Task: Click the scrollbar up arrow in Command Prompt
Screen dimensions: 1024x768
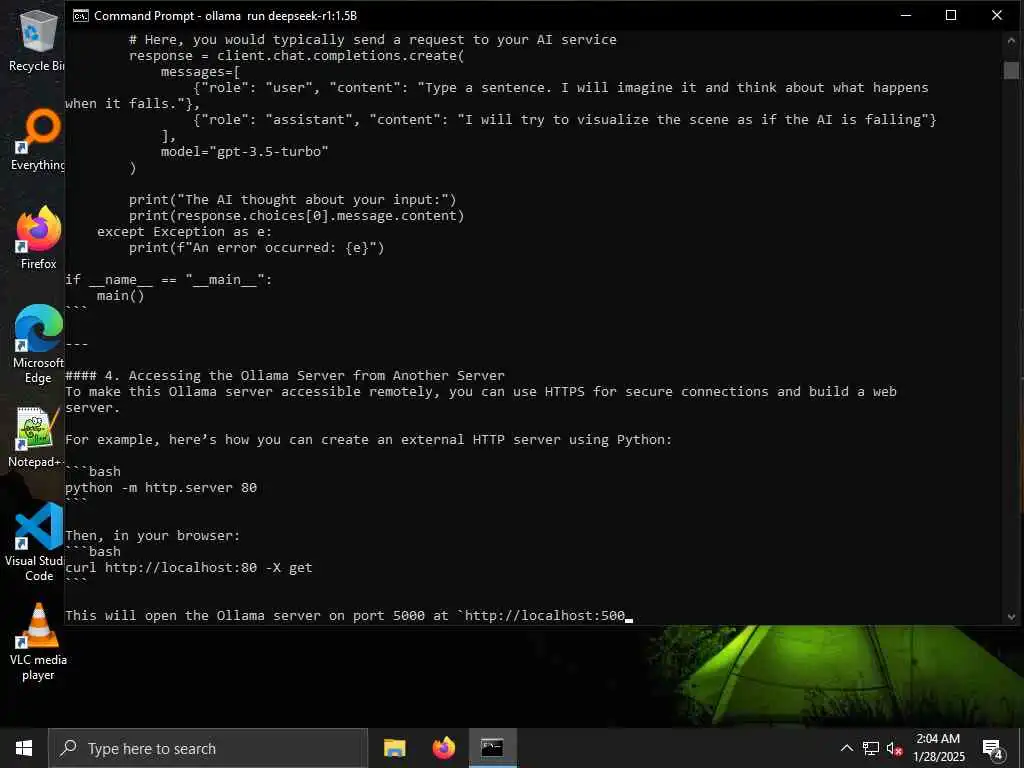Action: pyautogui.click(x=1011, y=40)
